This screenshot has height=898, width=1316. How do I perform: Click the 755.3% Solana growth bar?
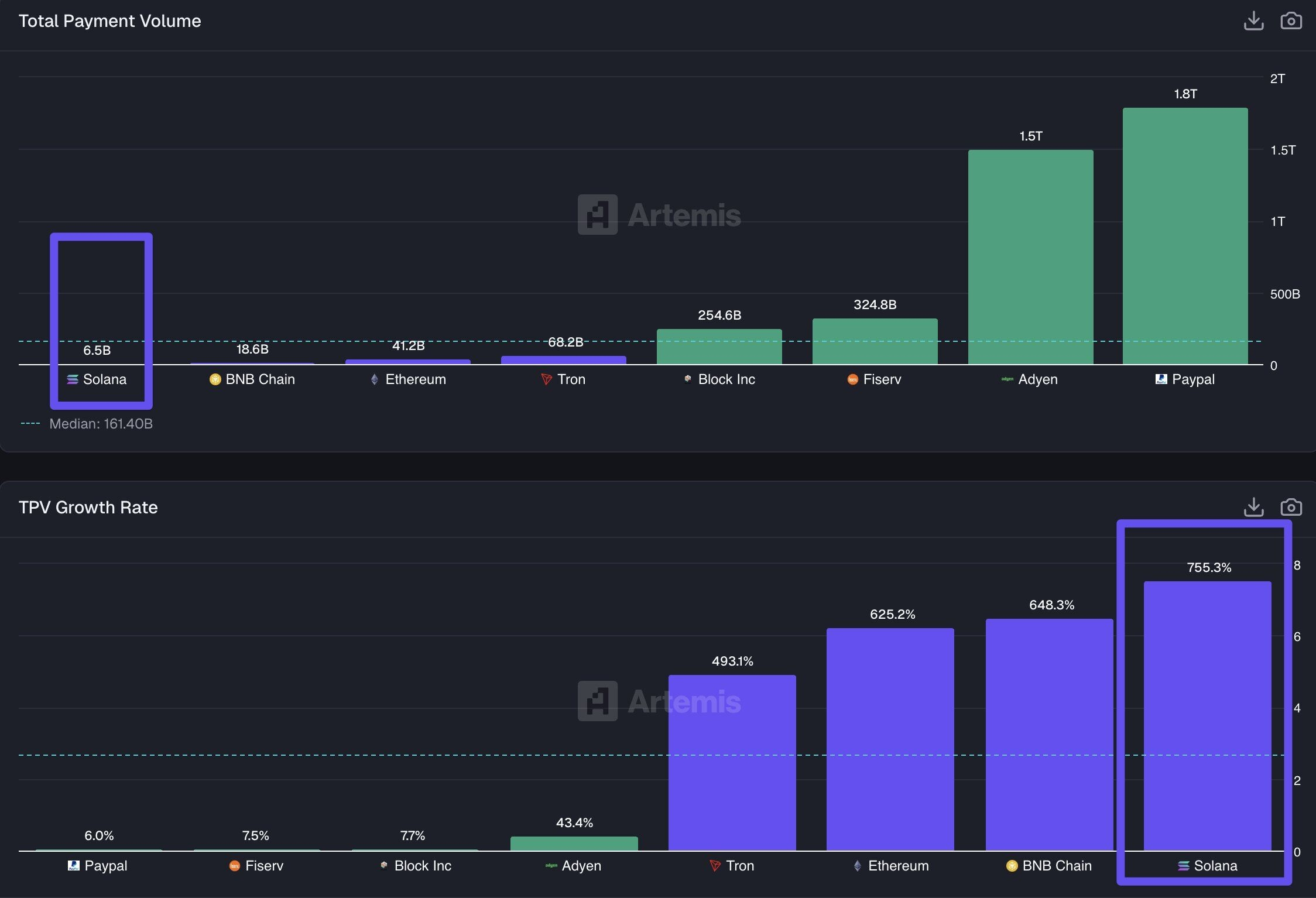pos(1207,715)
